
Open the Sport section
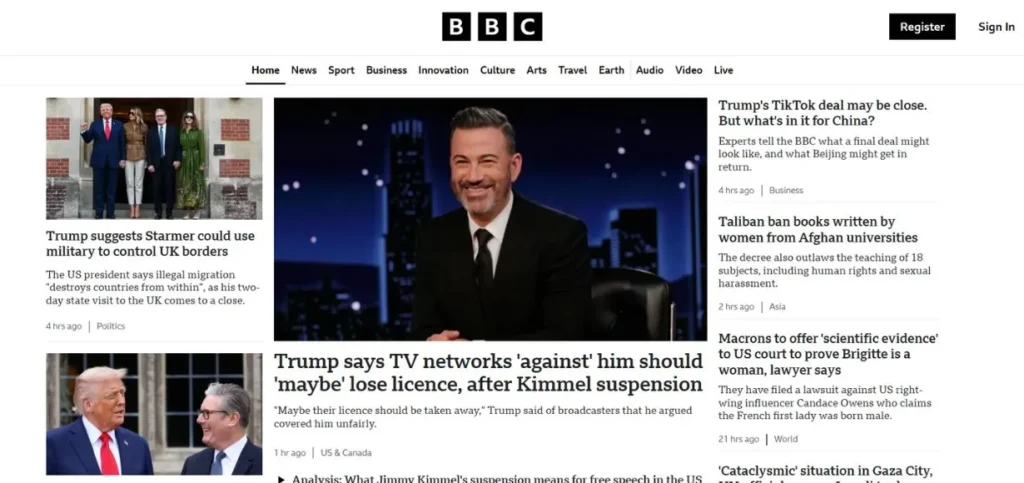(x=341, y=70)
